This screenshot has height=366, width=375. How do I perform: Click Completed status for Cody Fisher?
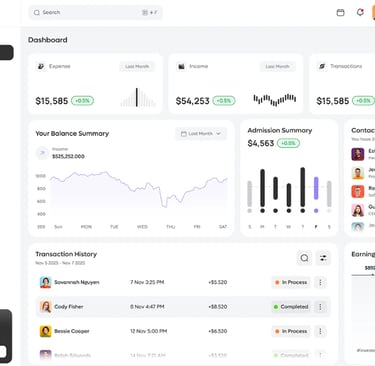coord(291,307)
